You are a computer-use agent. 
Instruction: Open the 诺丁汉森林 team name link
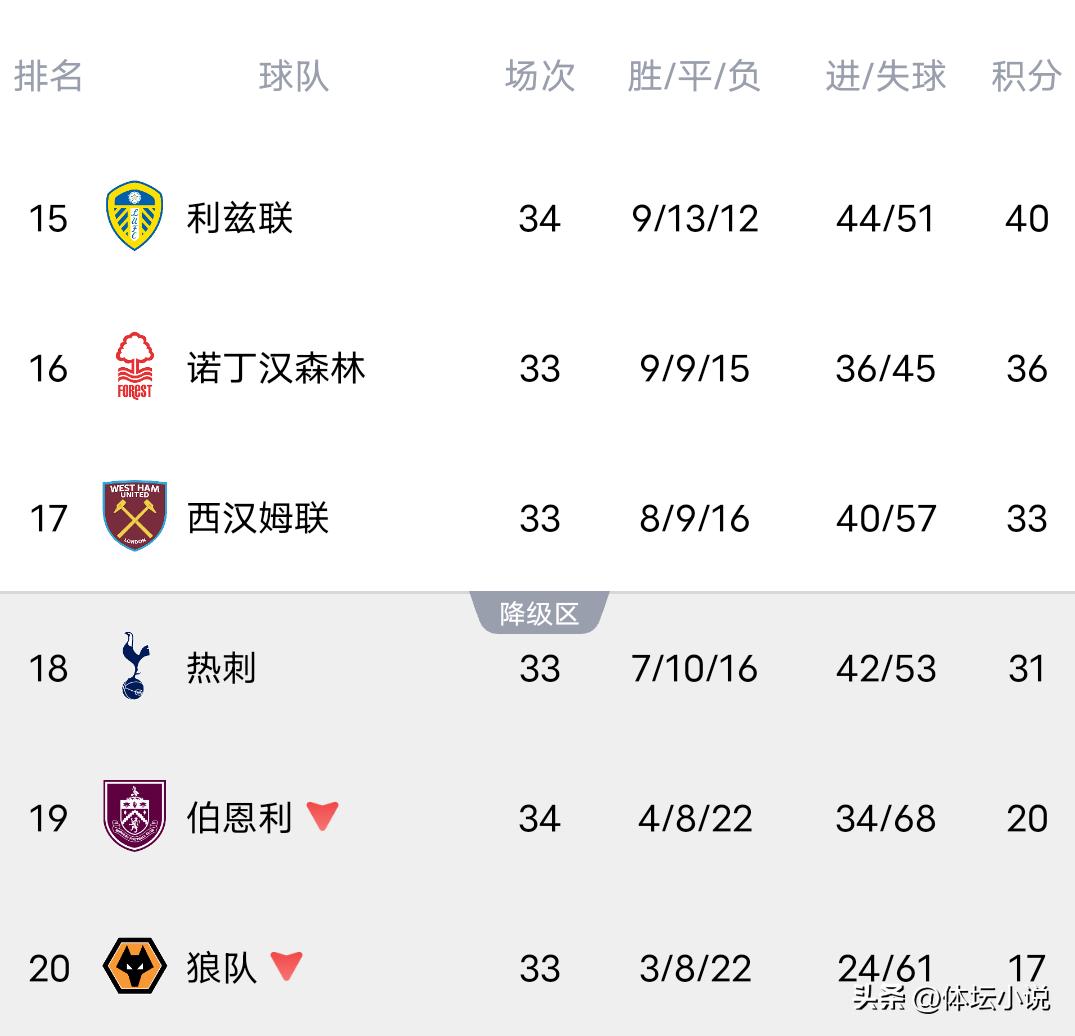point(276,368)
